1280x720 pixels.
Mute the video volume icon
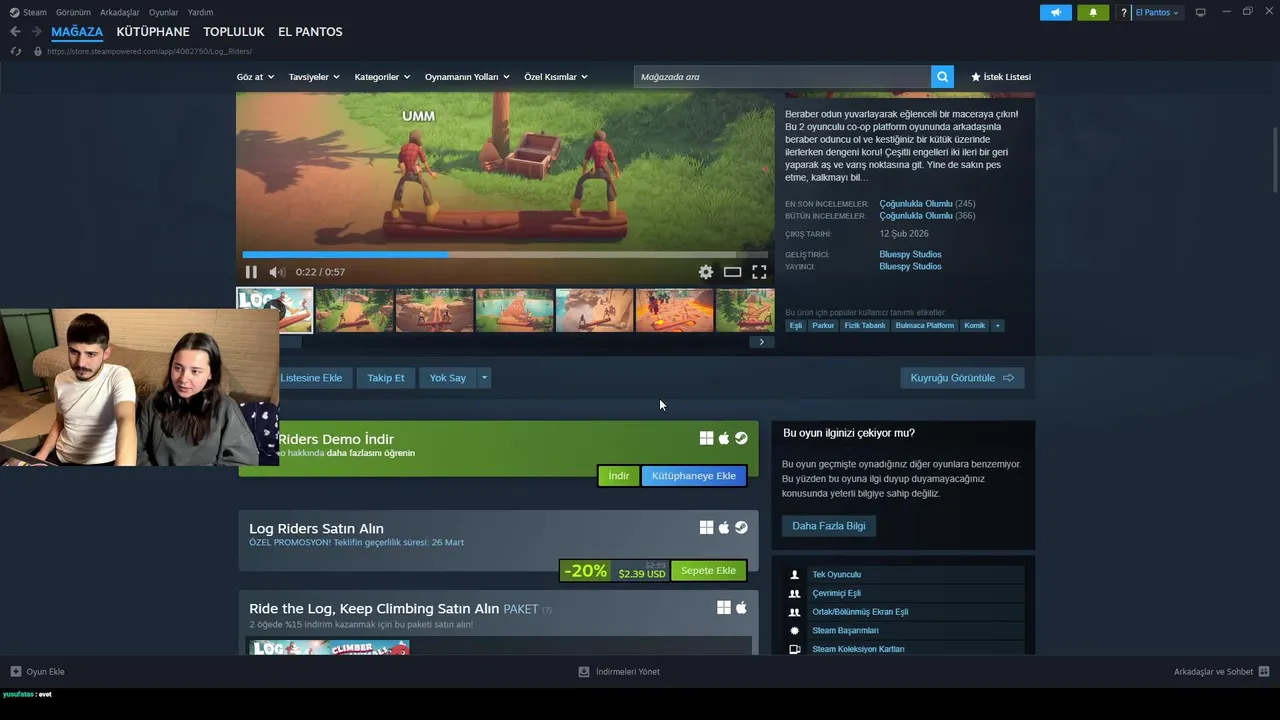tap(277, 272)
